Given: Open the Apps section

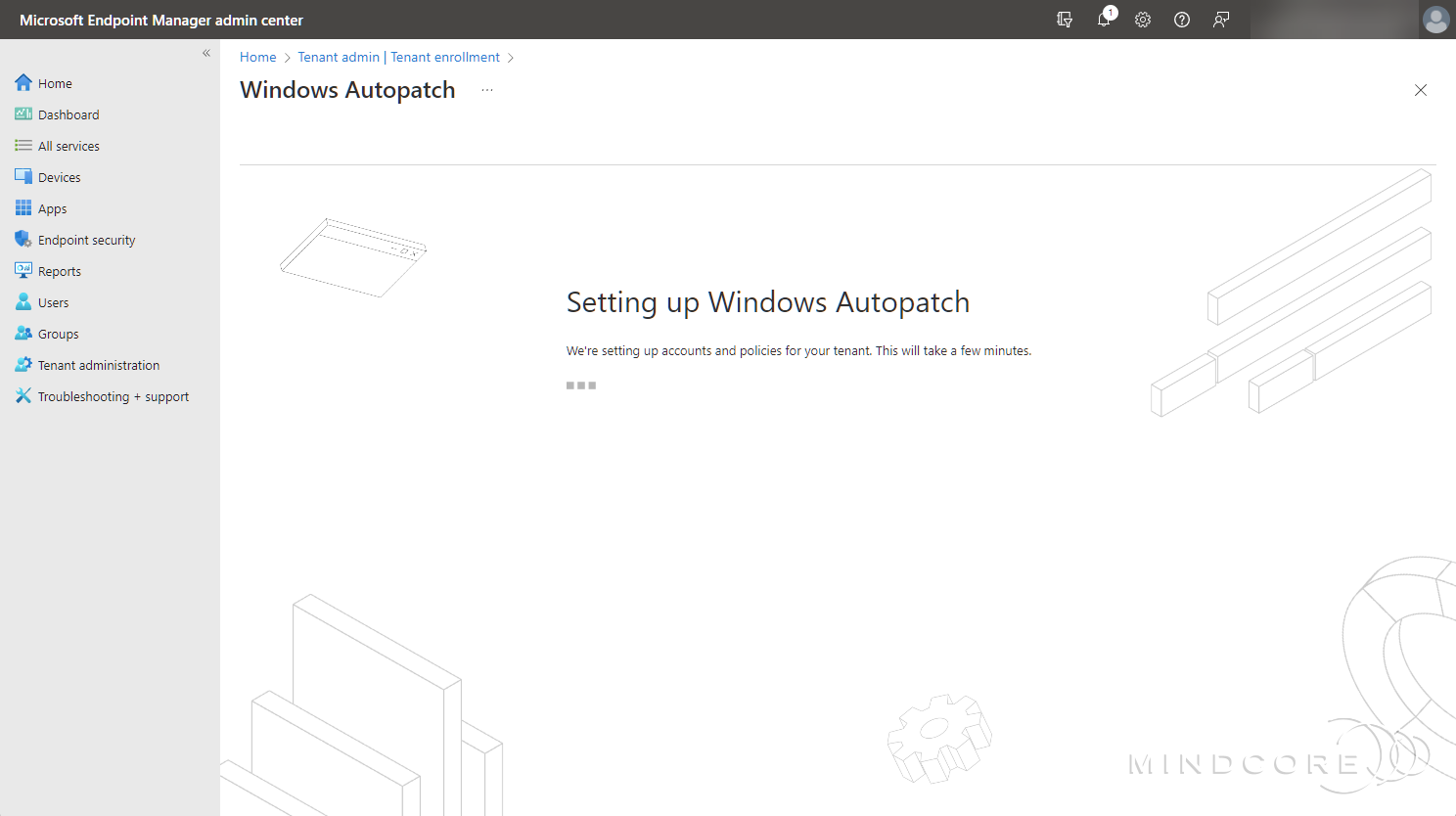Looking at the screenshot, I should click(52, 207).
